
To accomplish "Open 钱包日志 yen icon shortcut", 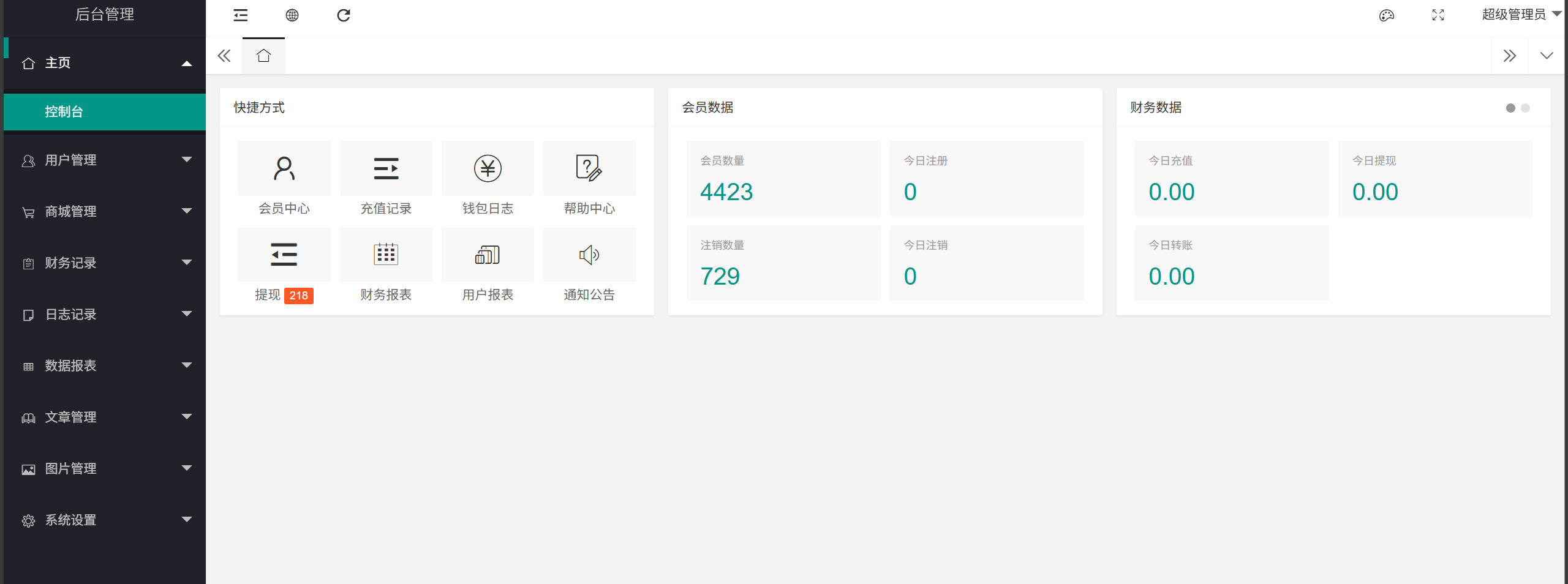I will click(488, 169).
